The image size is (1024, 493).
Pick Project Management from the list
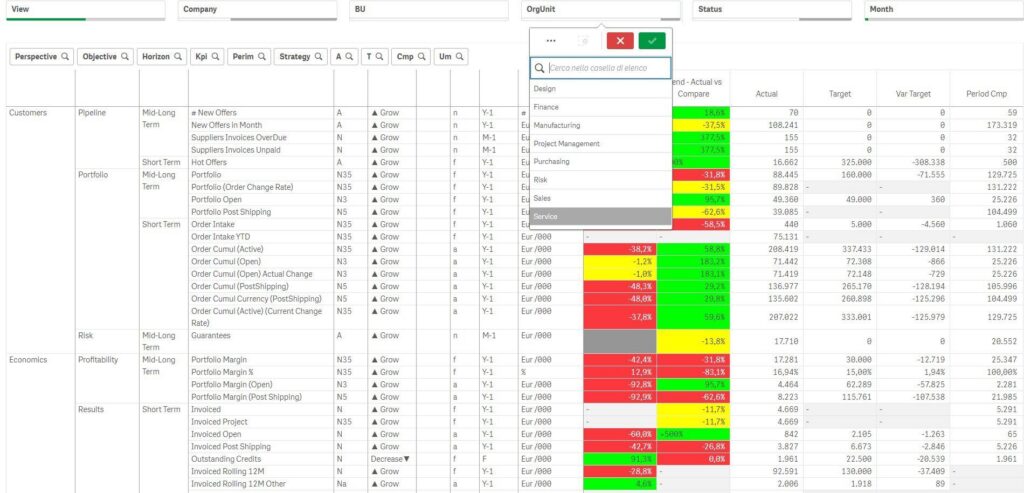tap(600, 144)
